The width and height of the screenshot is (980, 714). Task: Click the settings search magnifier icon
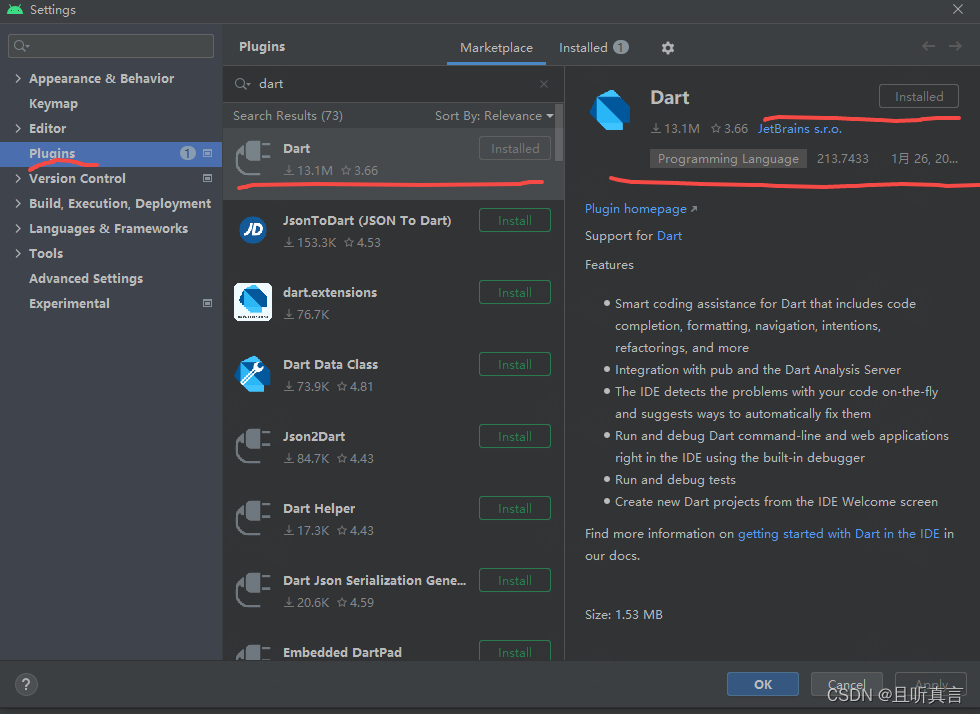click(x=21, y=46)
